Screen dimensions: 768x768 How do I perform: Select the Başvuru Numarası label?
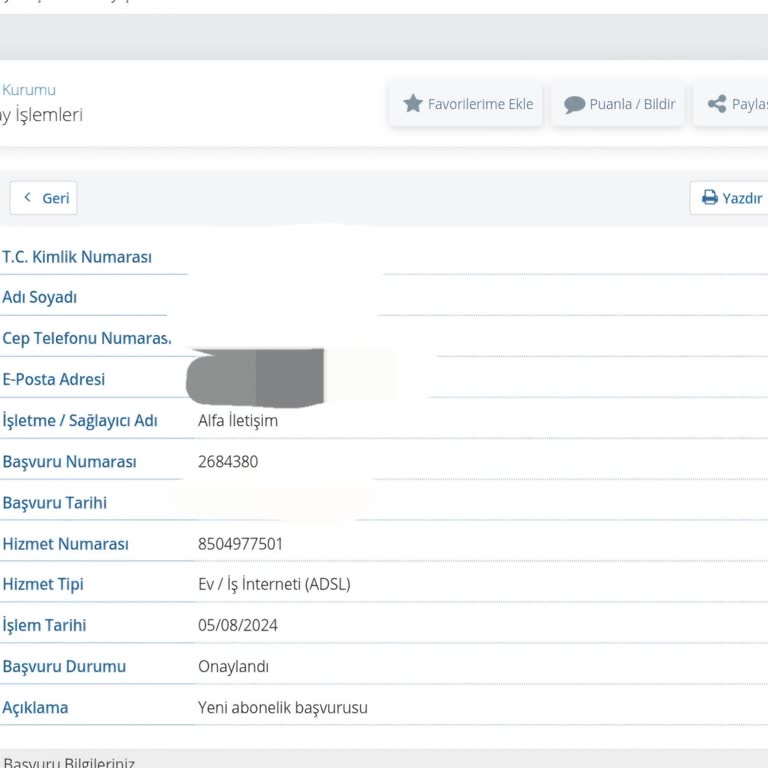[x=70, y=462]
